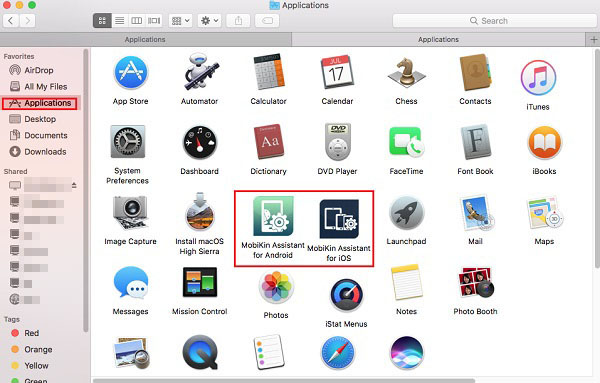The width and height of the screenshot is (600, 383).
Task: Click the main vertical scrollbar
Action: [597, 159]
